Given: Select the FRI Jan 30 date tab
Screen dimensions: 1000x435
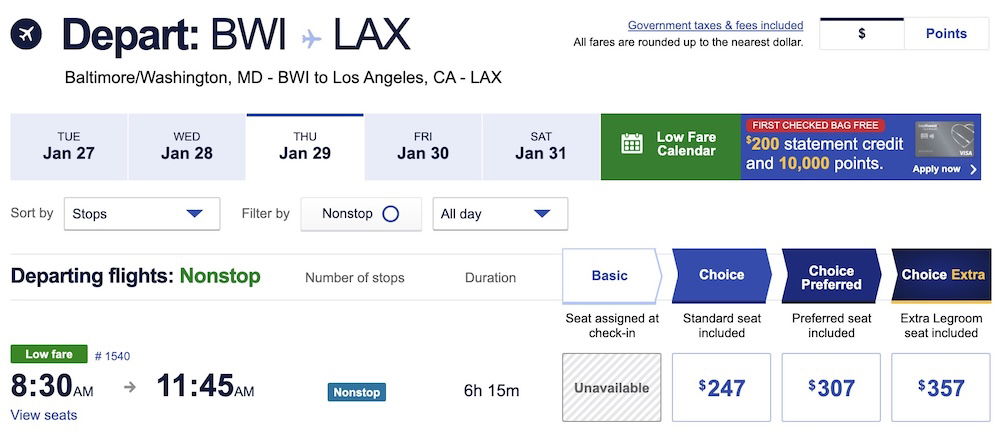Looking at the screenshot, I should (x=423, y=146).
